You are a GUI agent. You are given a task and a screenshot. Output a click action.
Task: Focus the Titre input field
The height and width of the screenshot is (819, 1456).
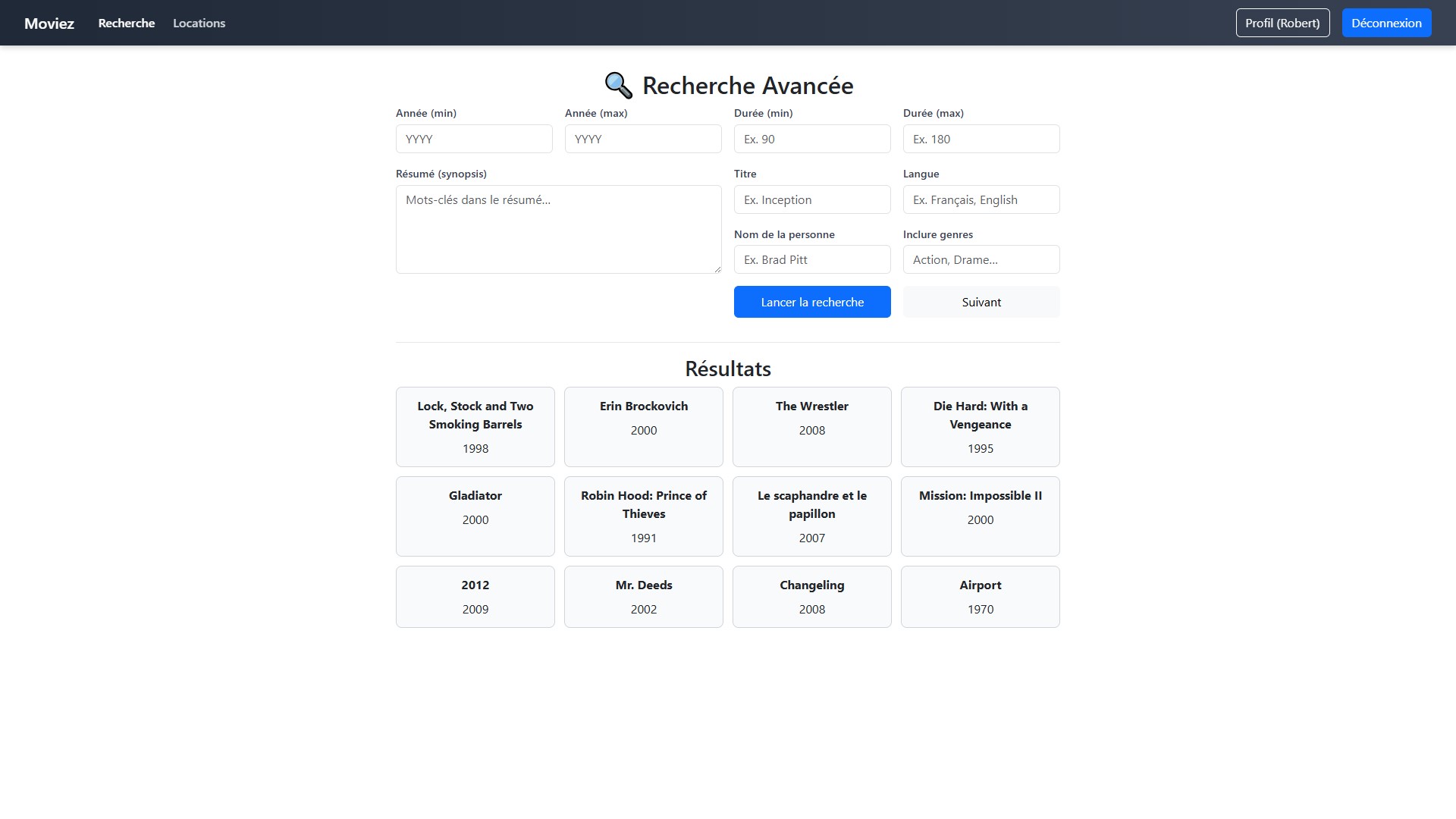pyautogui.click(x=812, y=199)
